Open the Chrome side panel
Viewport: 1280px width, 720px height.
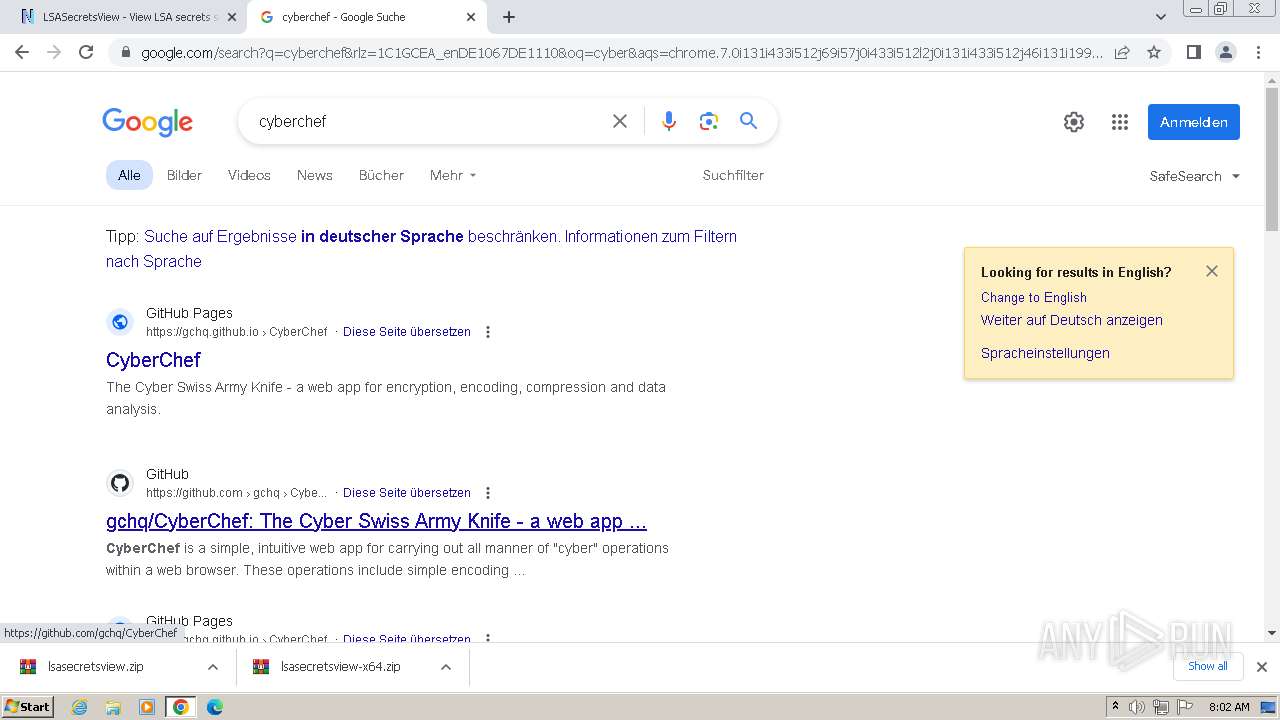(x=1193, y=52)
